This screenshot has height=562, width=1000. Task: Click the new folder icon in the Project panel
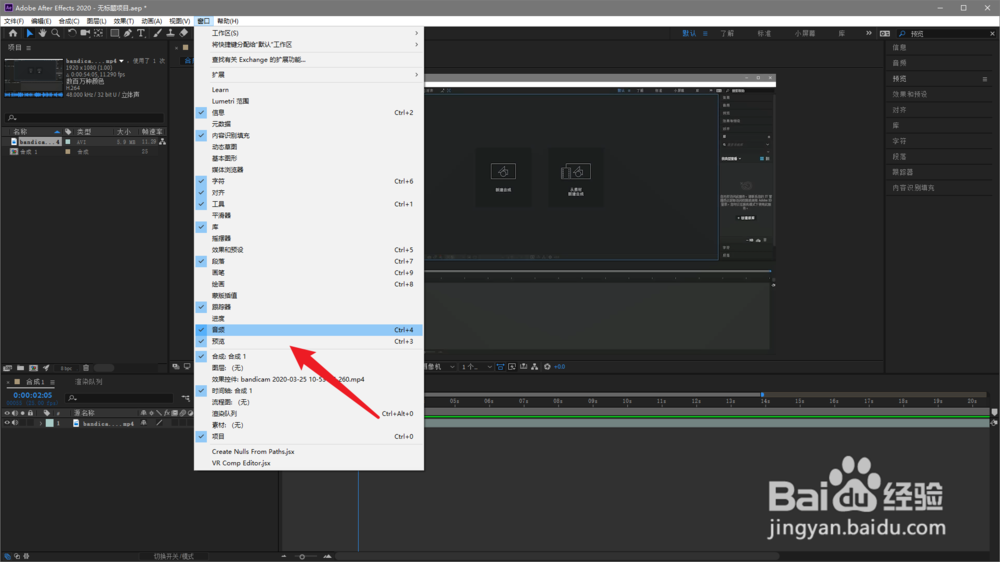[x=20, y=368]
